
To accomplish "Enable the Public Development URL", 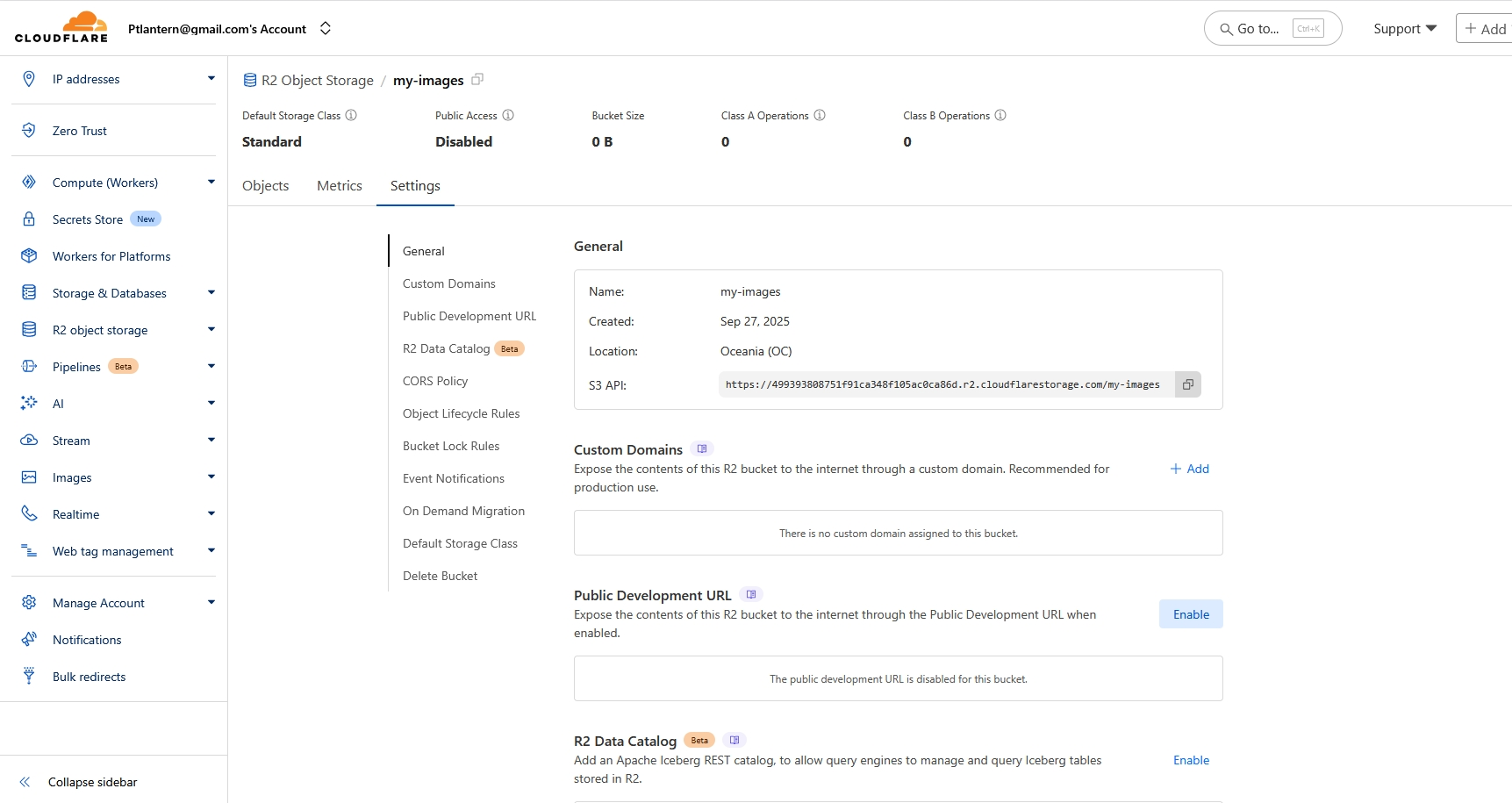I will [x=1191, y=614].
